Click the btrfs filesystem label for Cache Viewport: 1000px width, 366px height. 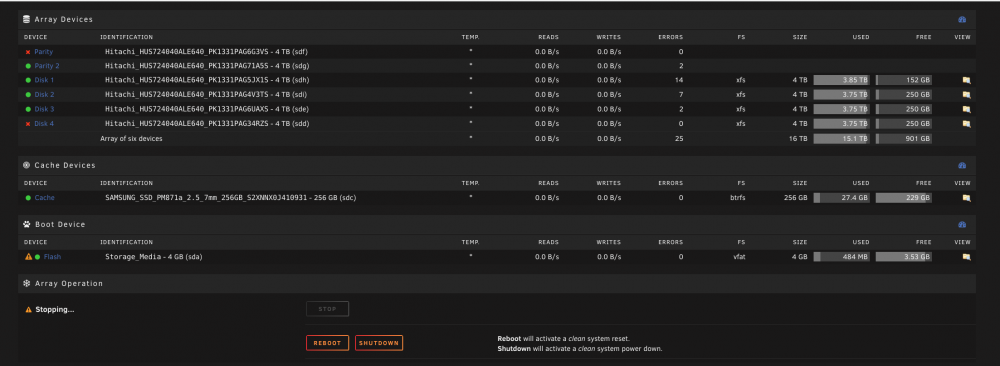738,198
